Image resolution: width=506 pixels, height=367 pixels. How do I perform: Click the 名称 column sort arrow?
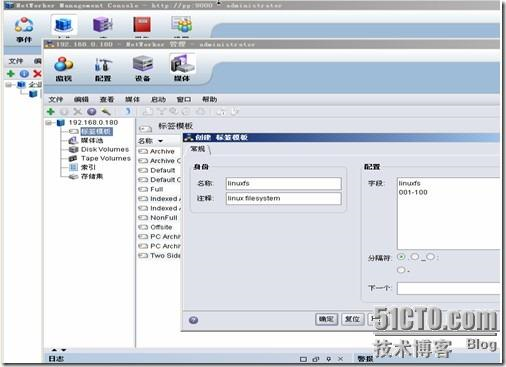(x=160, y=141)
